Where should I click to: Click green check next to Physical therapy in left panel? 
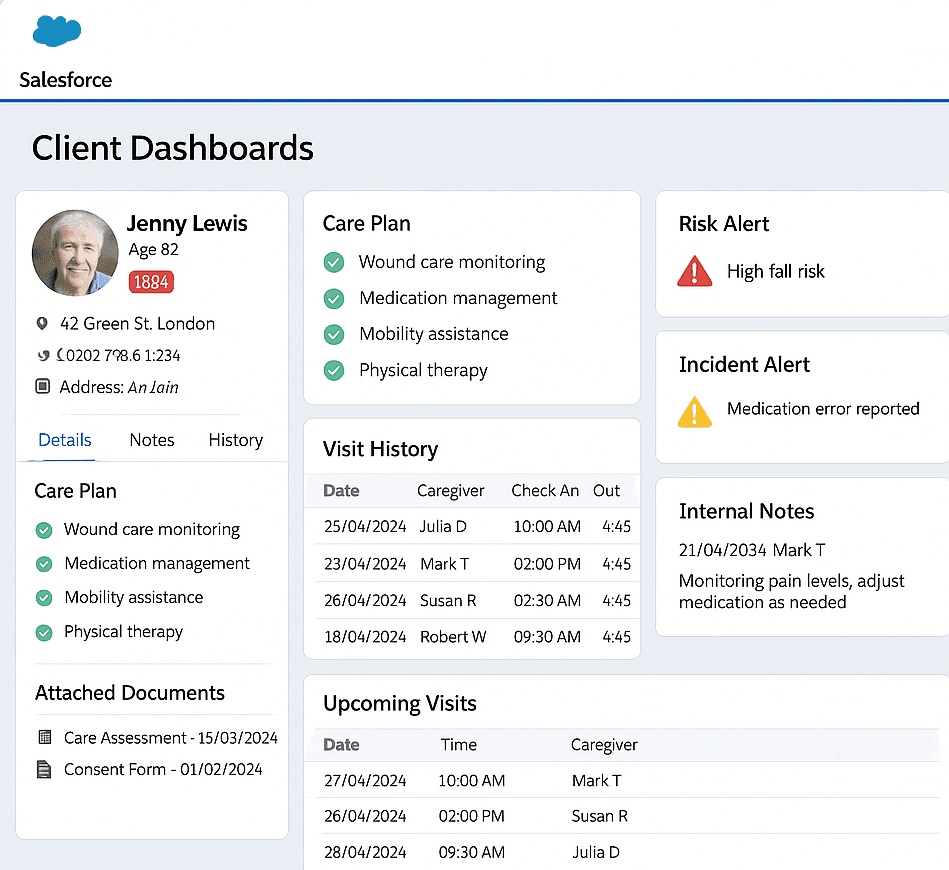tap(44, 633)
